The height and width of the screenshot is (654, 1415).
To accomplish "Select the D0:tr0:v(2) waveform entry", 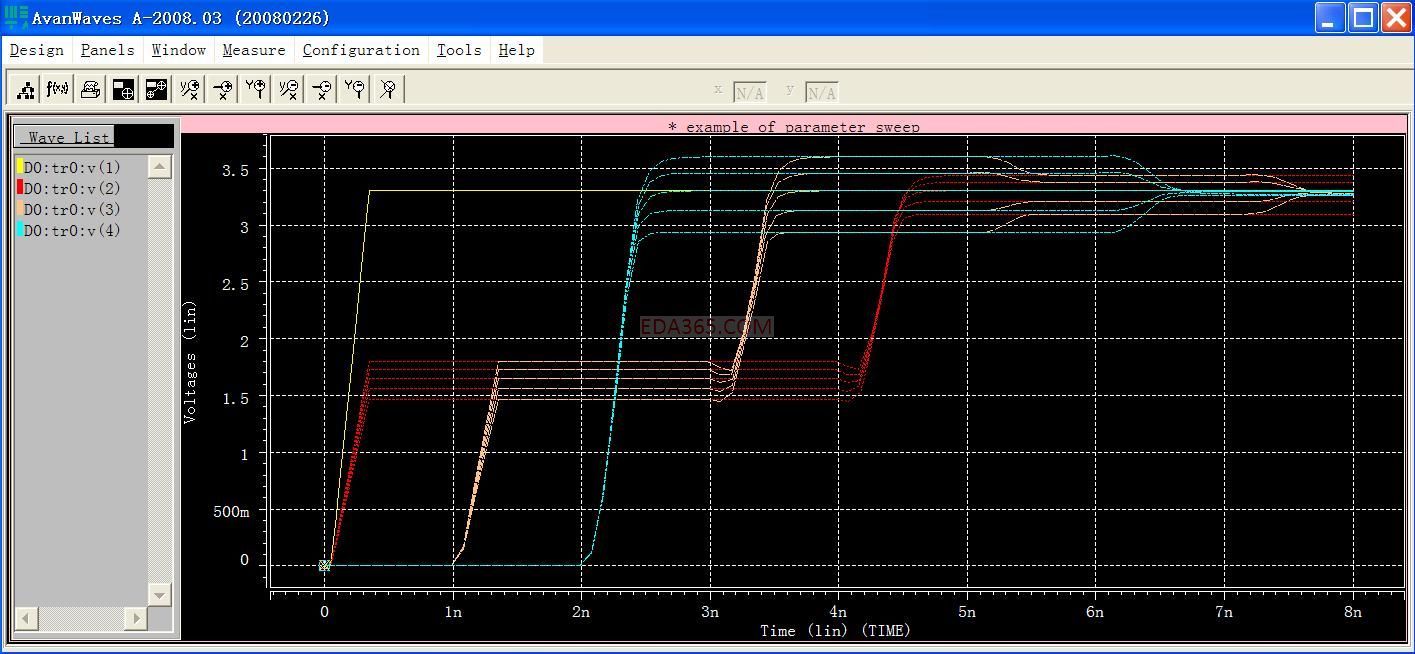I will click(72, 188).
